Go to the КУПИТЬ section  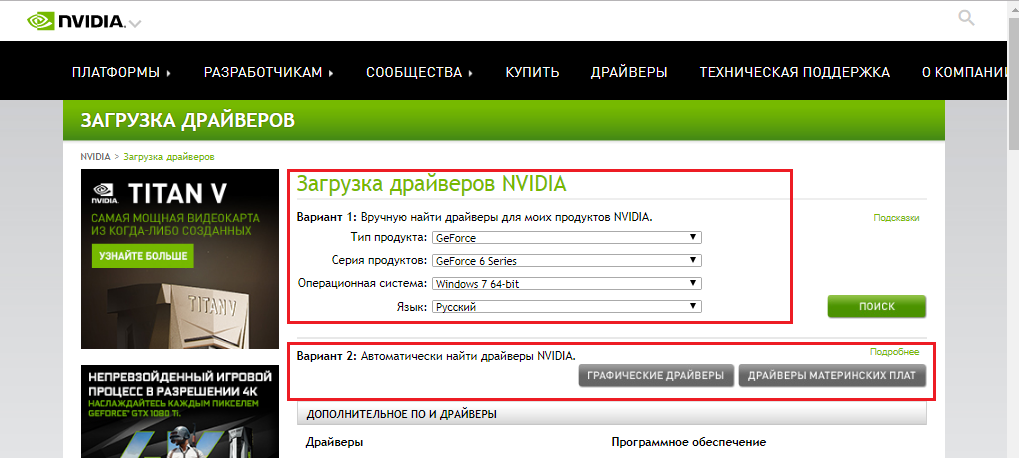click(532, 72)
